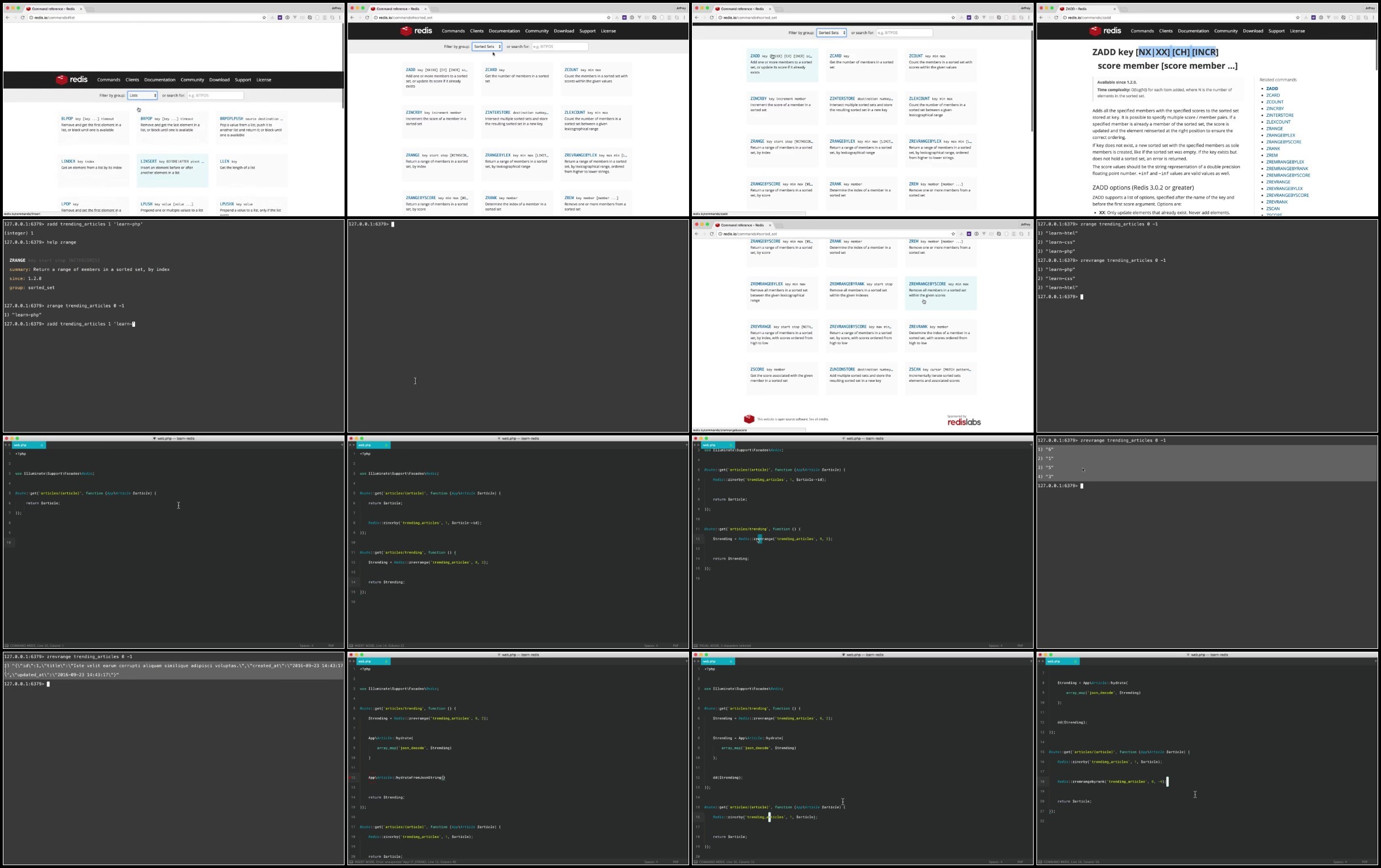Click 'ZADD options (Redis 3.0.2 or greater)' heading
This screenshot has width=1381, height=868.
[x=1142, y=187]
